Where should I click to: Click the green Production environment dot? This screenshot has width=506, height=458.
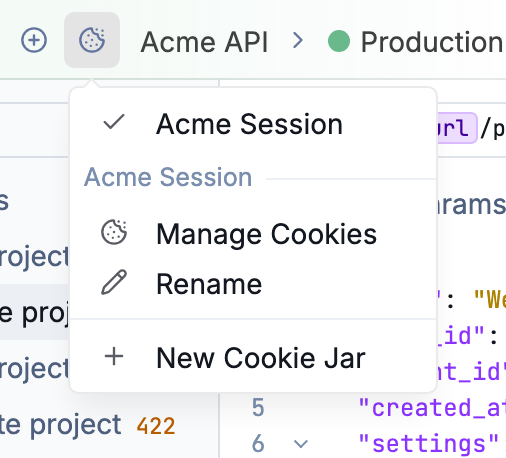point(339,41)
